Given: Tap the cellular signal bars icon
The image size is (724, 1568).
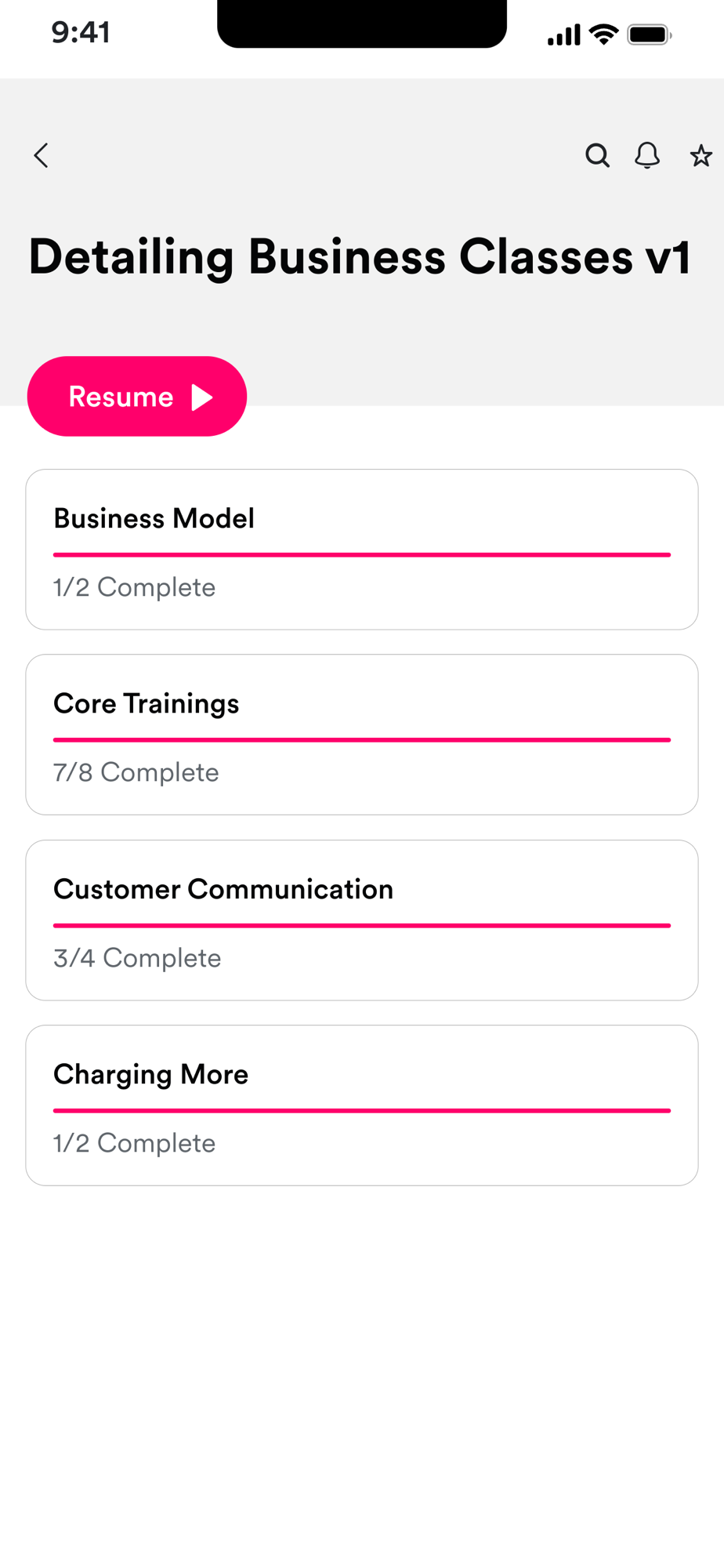Looking at the screenshot, I should click(563, 34).
